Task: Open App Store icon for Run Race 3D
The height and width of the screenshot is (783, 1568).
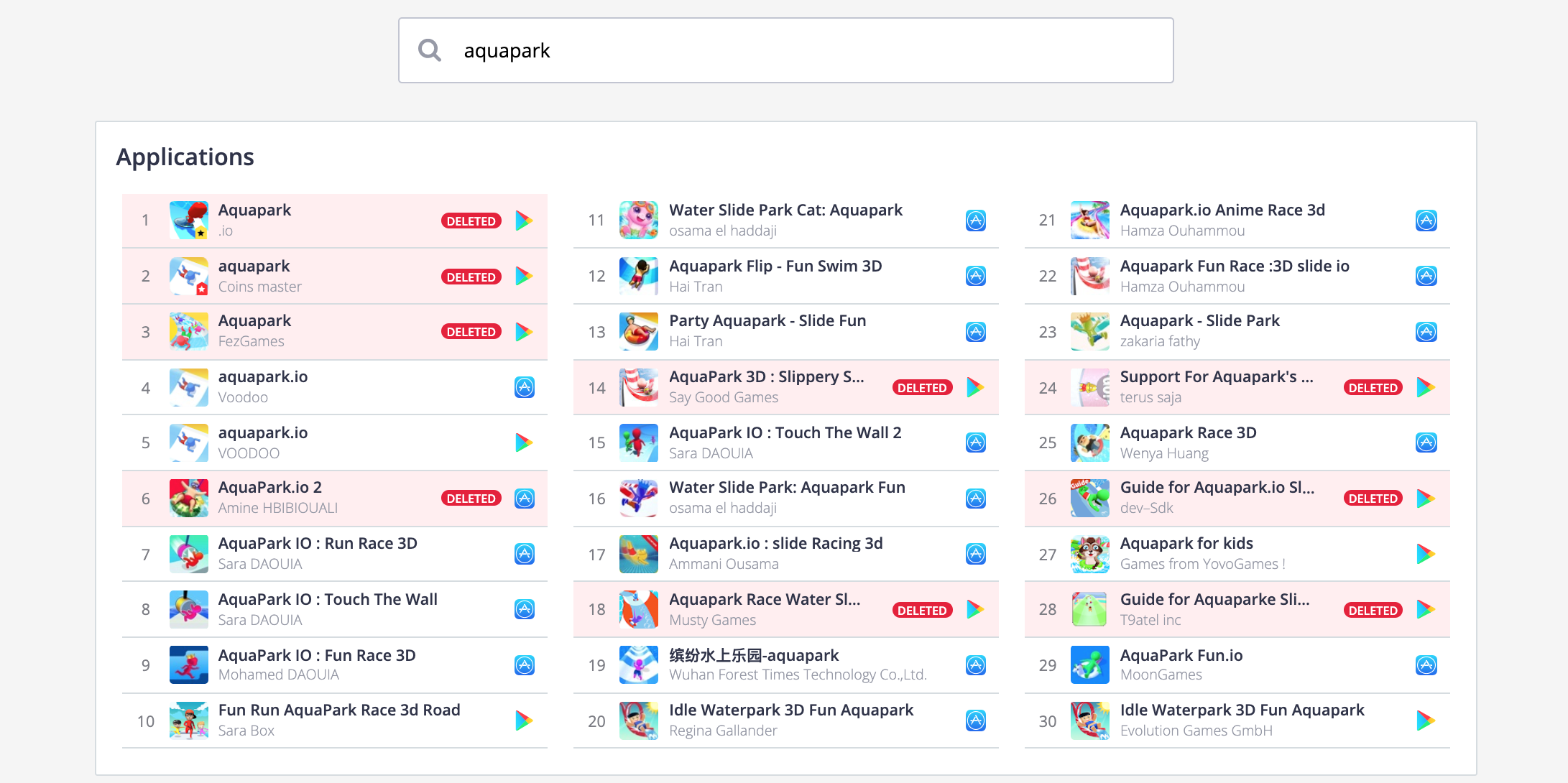Action: 525,554
